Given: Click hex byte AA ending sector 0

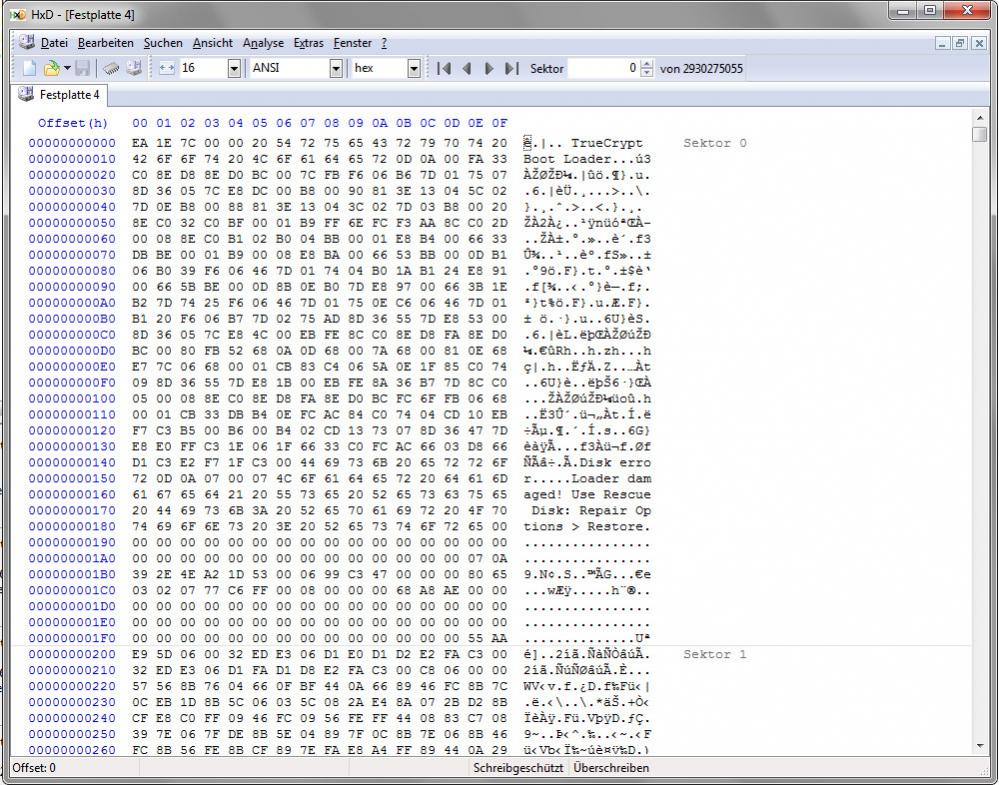Looking at the screenshot, I should click(x=500, y=638).
